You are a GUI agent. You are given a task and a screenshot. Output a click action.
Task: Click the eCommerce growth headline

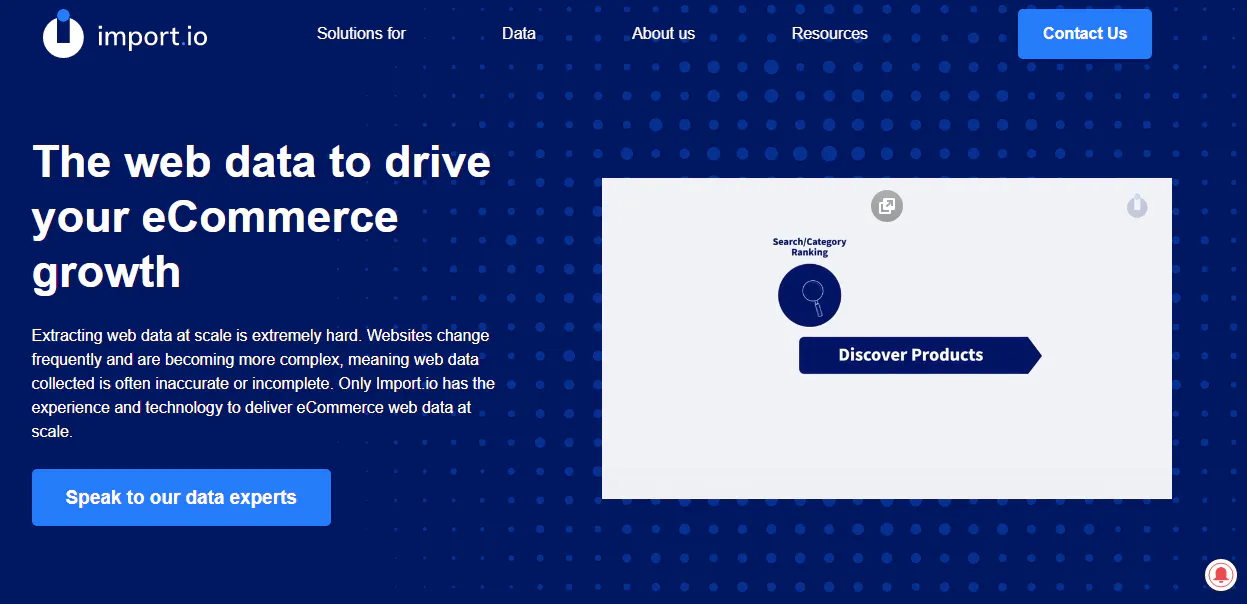[260, 217]
